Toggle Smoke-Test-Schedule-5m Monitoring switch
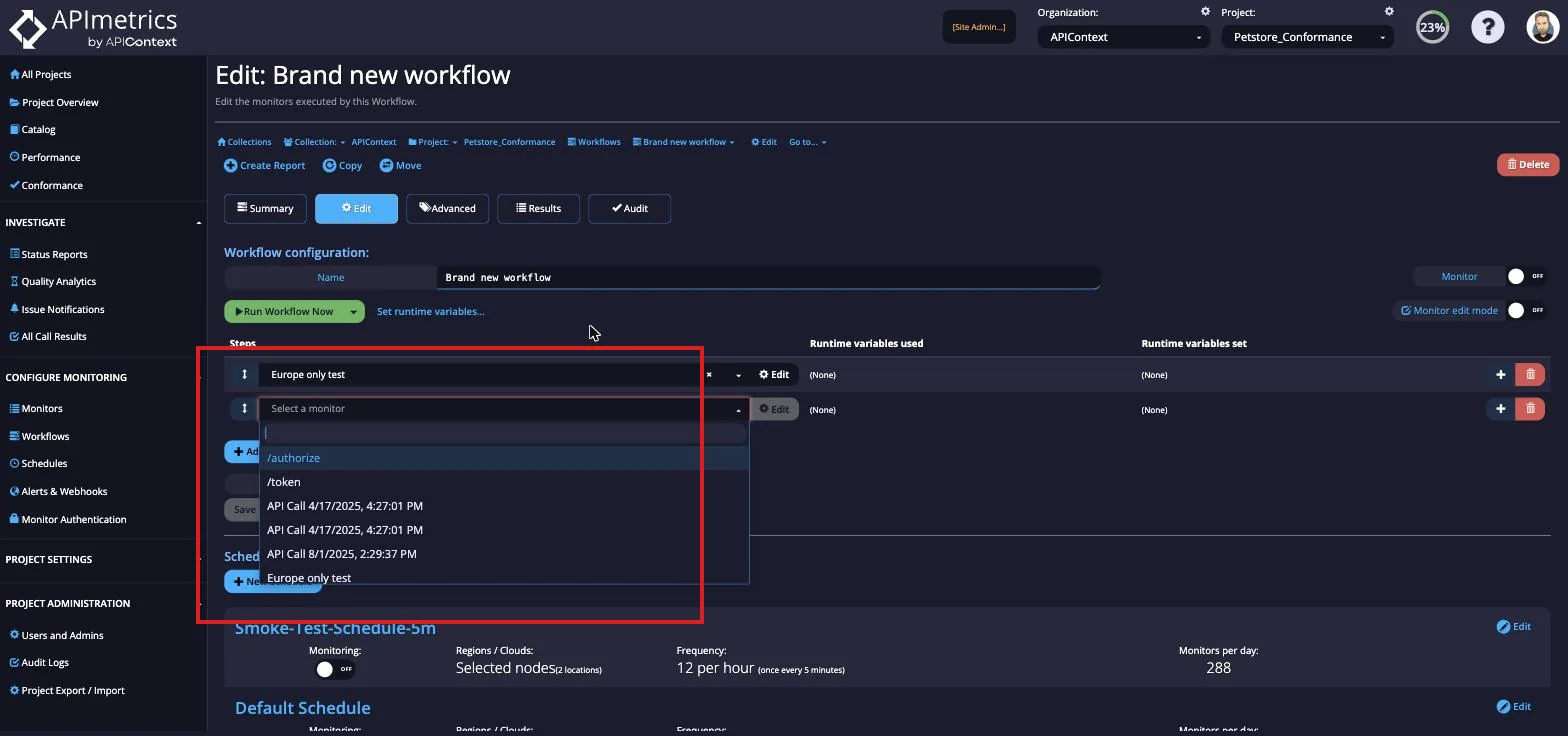1568x736 pixels. click(335, 669)
